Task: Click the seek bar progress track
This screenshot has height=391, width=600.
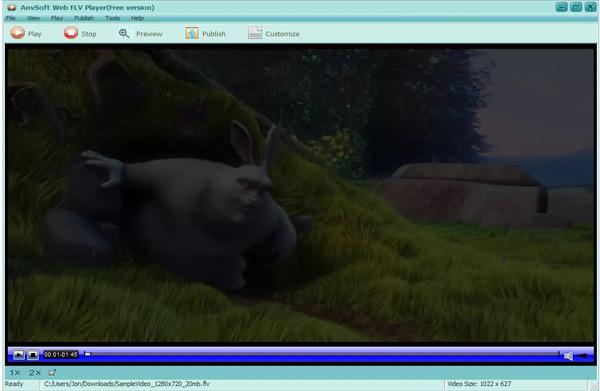Action: click(321, 354)
